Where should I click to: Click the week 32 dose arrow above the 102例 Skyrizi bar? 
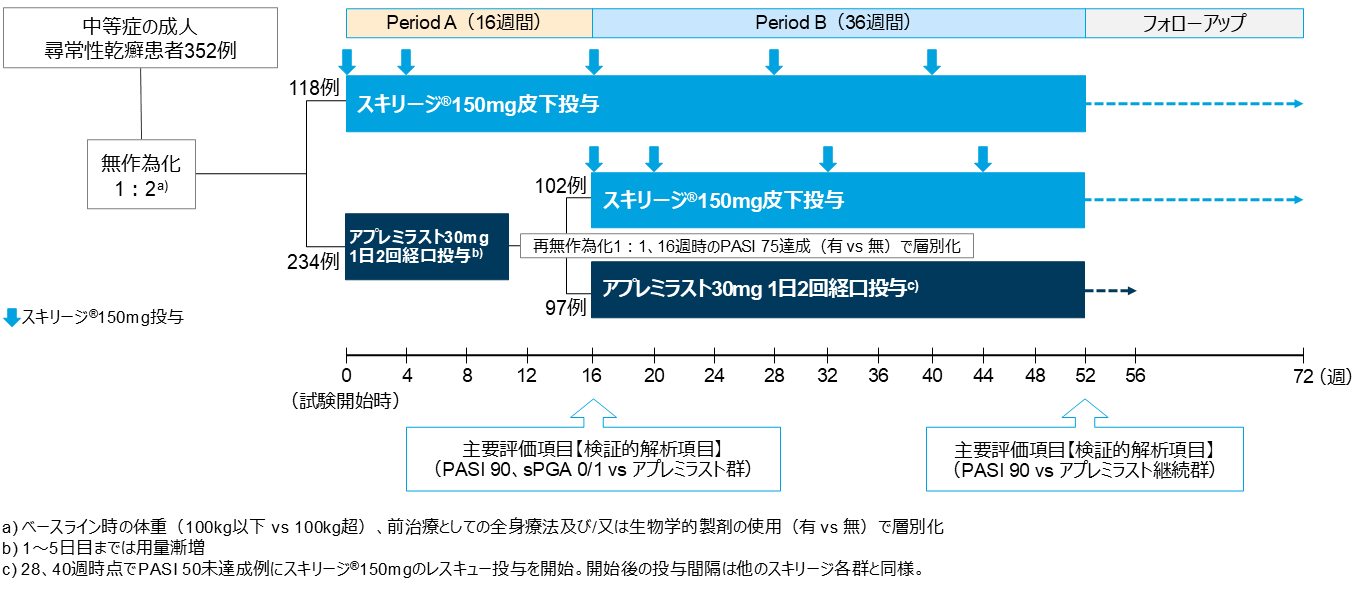[827, 158]
